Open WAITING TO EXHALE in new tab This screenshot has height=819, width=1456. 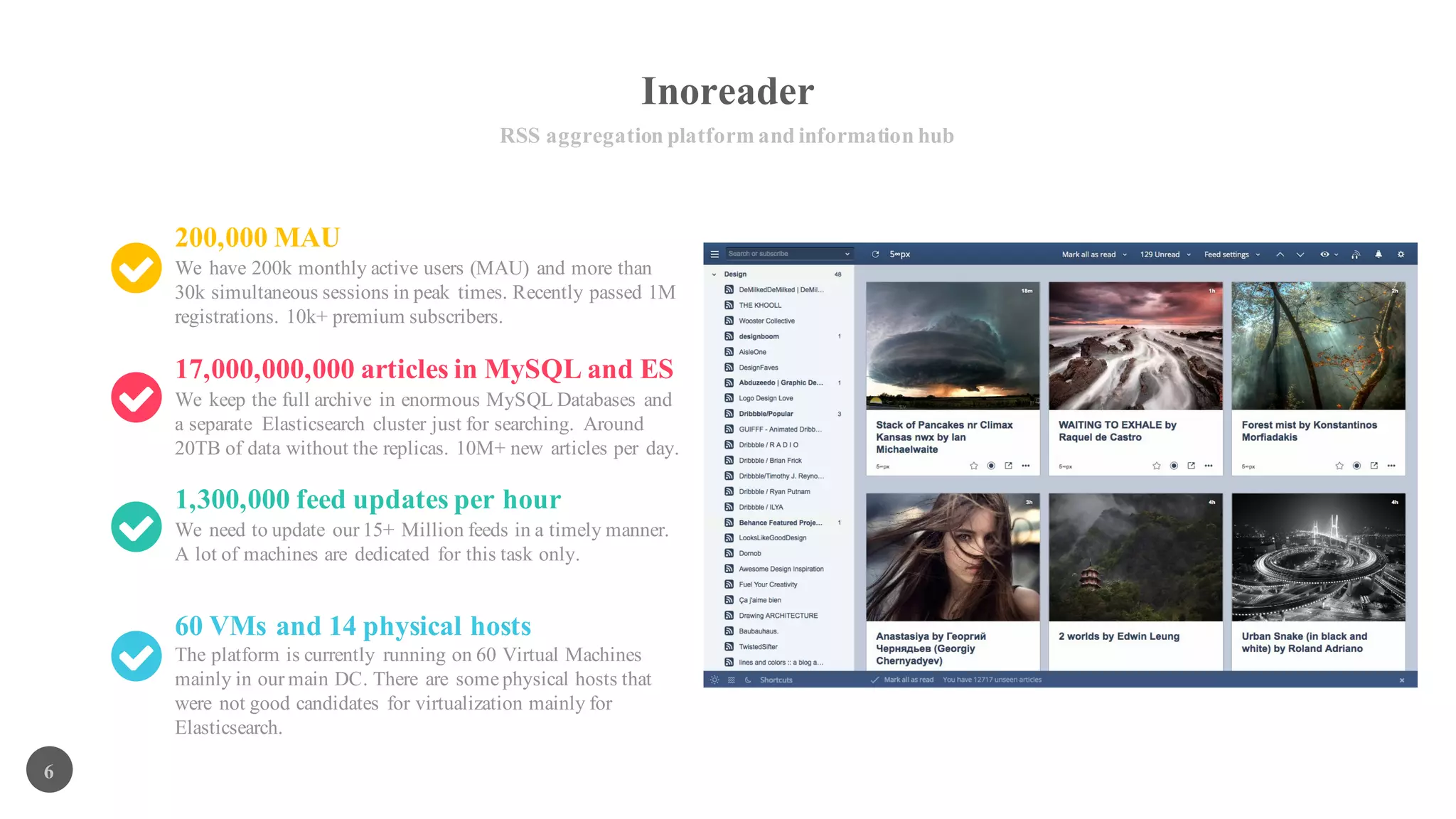pyautogui.click(x=1191, y=466)
